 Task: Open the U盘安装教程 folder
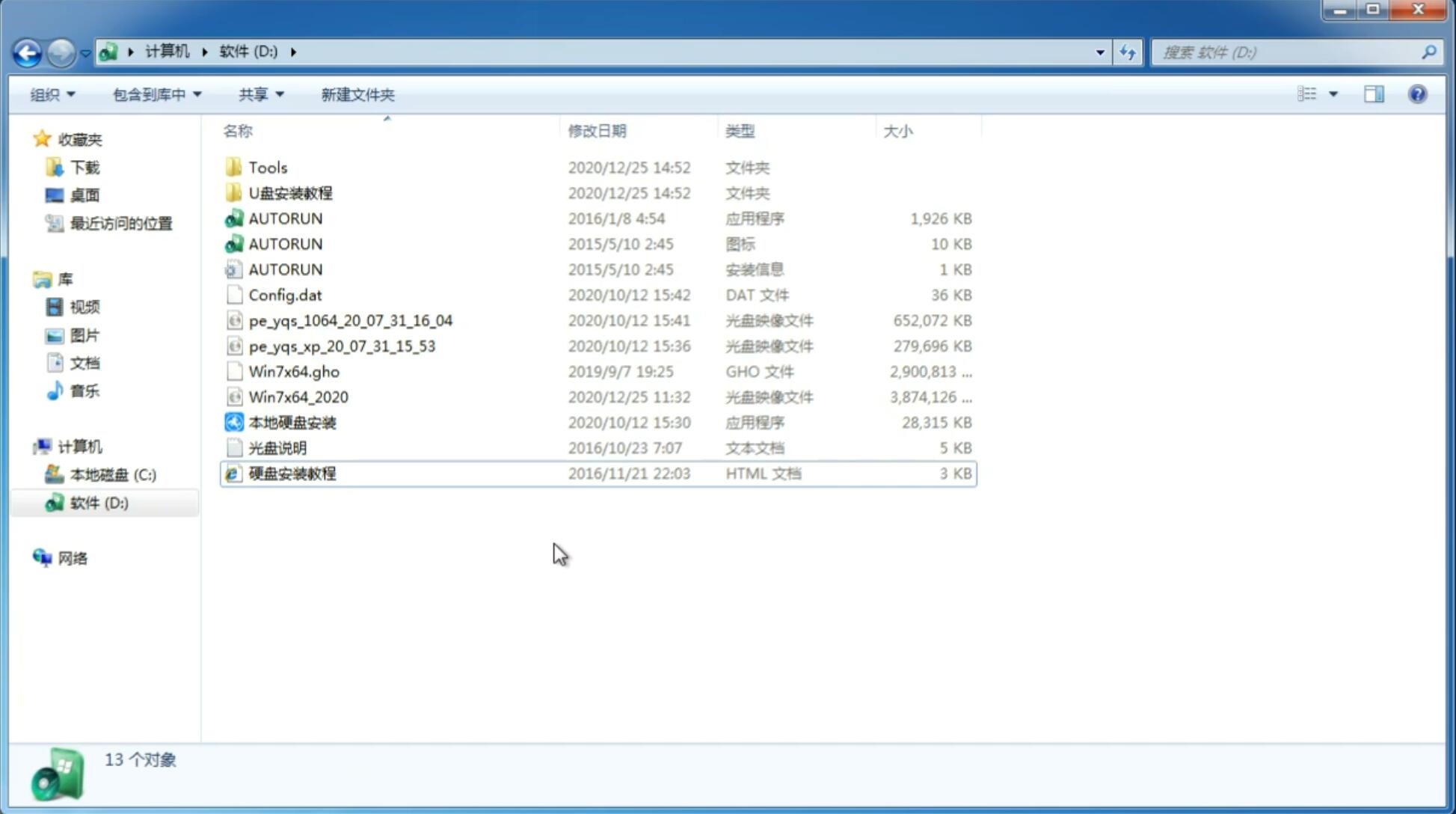[290, 193]
